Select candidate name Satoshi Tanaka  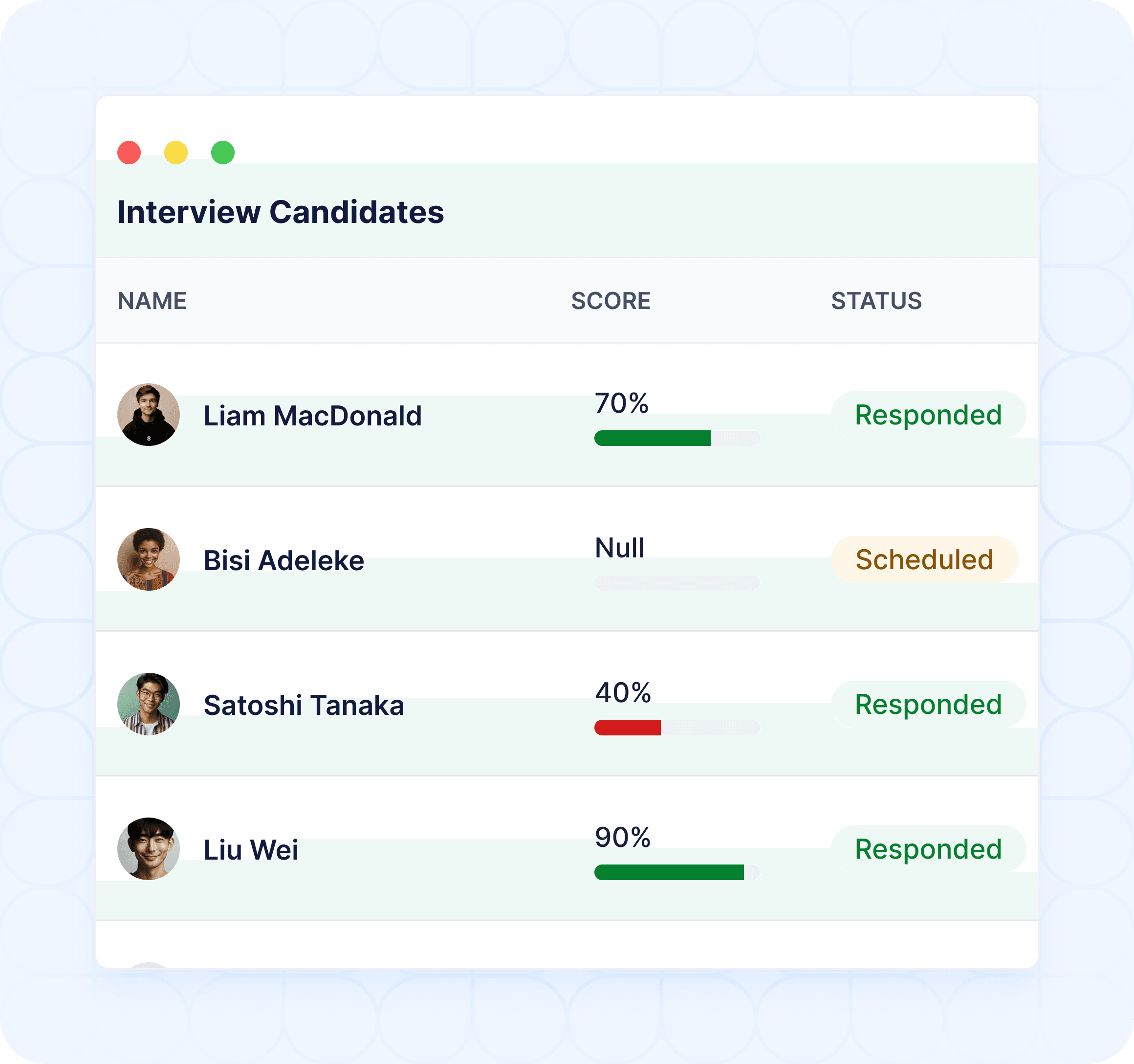tap(304, 705)
